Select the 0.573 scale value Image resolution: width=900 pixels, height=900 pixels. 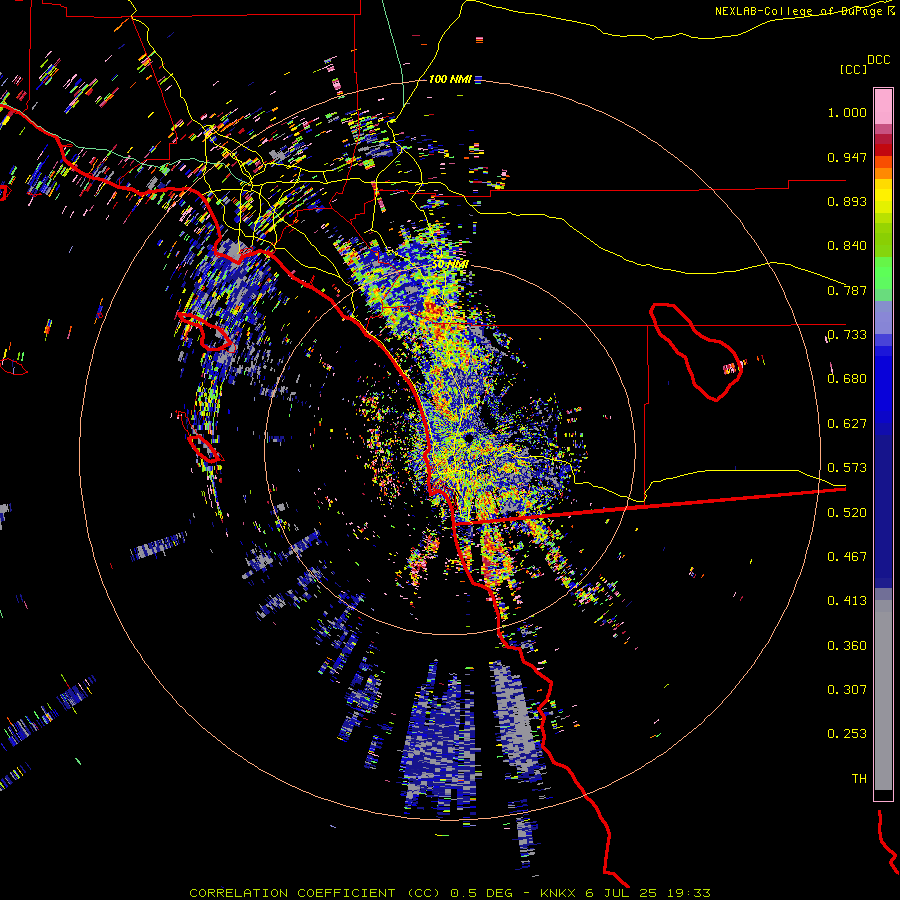(x=847, y=468)
